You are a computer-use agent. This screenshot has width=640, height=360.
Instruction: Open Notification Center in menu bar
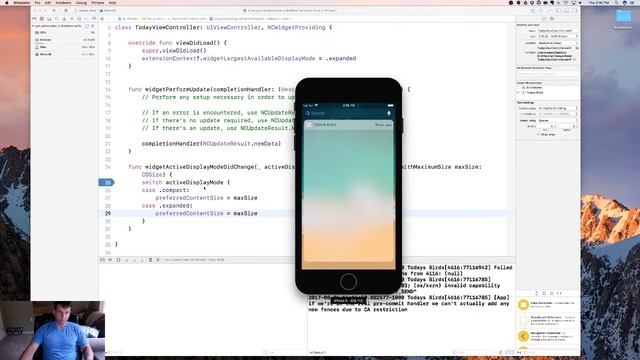click(633, 2)
